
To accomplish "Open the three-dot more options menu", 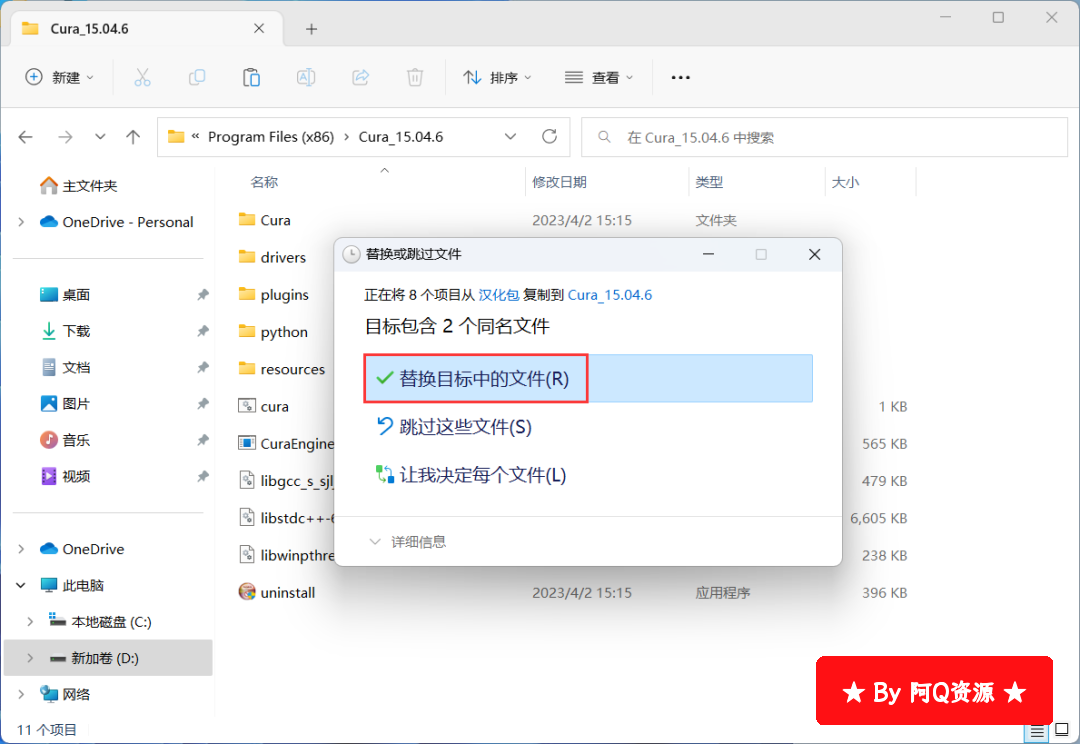I will coord(681,77).
